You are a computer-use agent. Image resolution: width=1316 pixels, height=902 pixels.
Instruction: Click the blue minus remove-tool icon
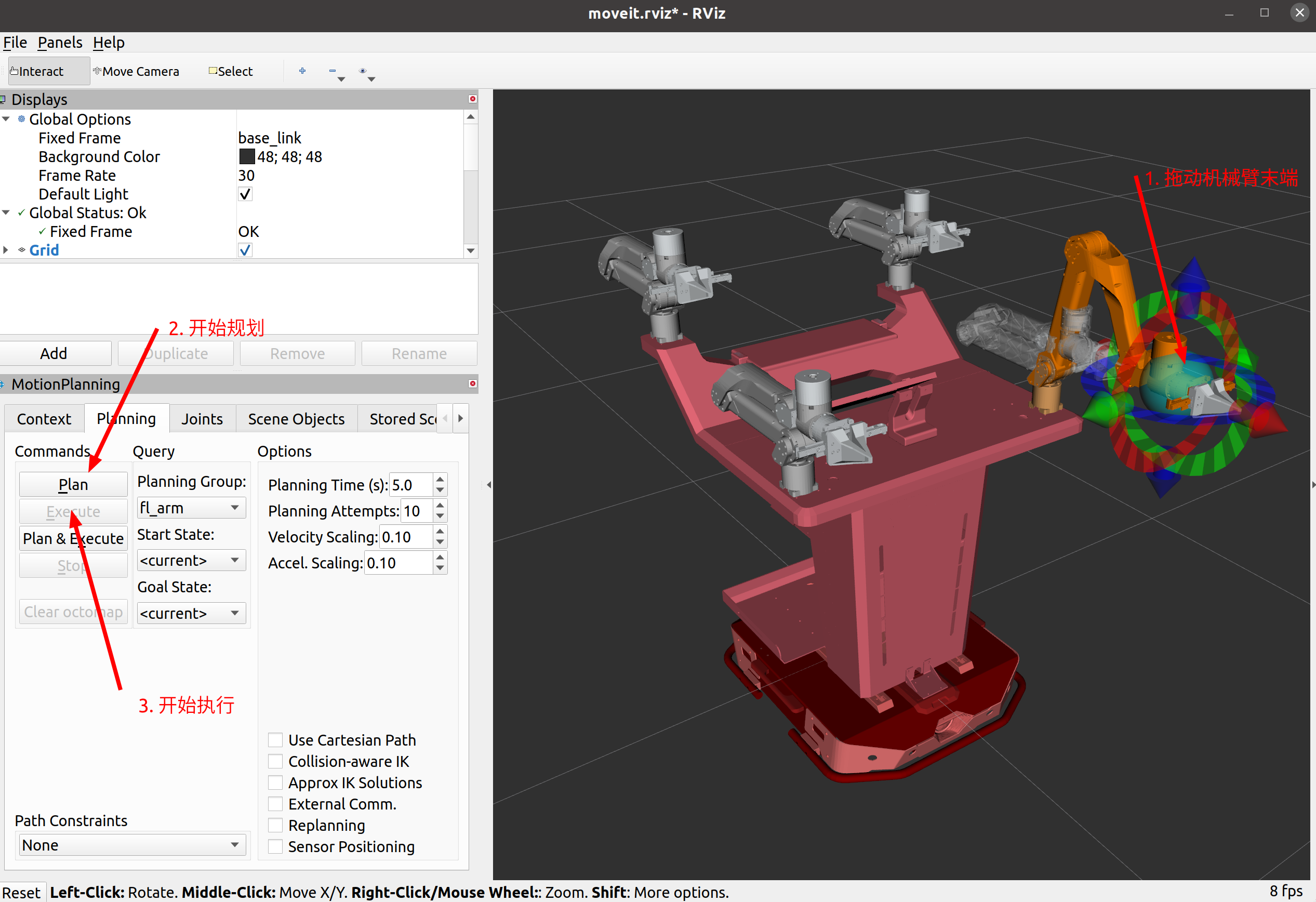point(333,71)
